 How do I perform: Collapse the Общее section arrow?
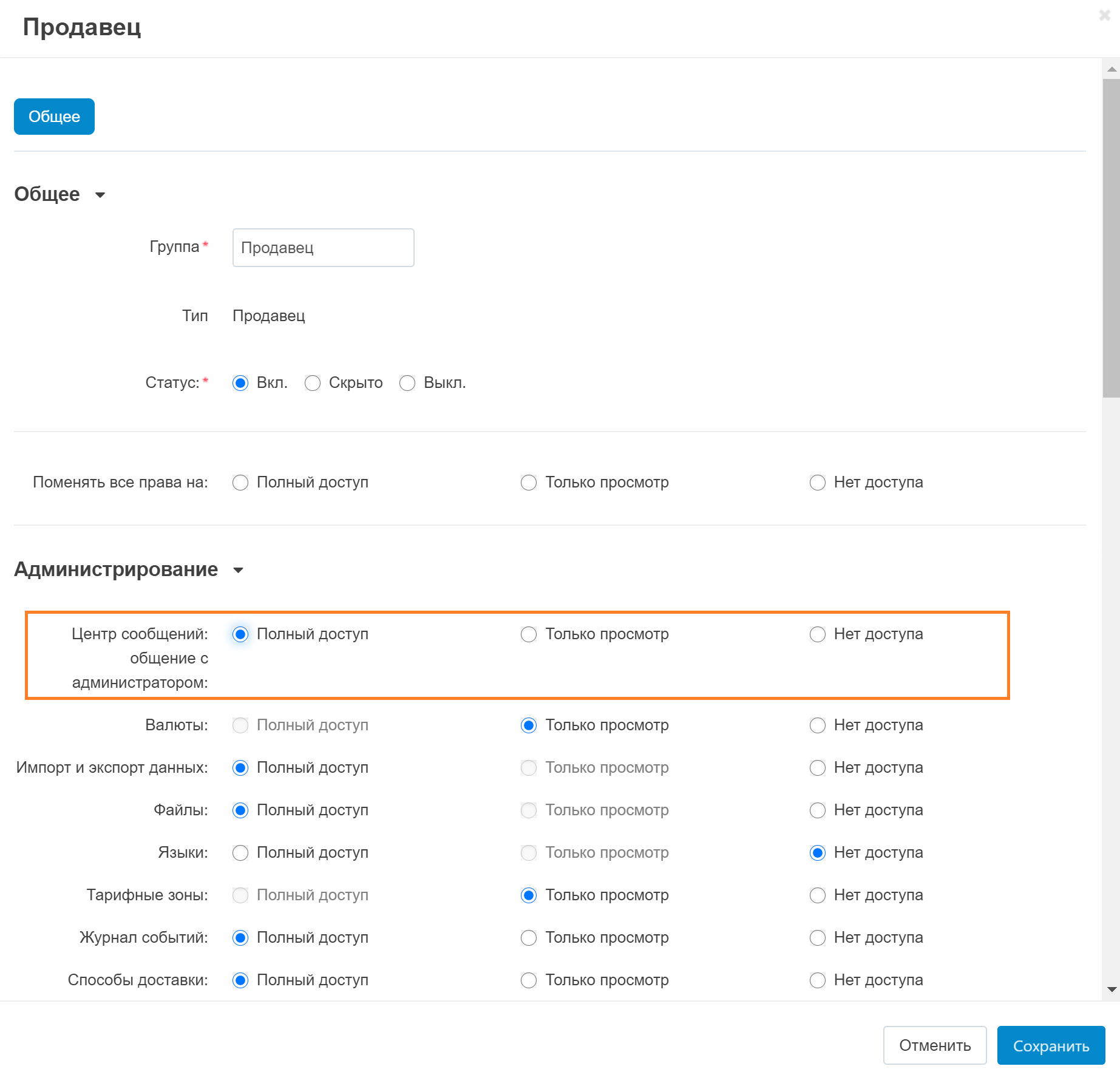tap(100, 195)
